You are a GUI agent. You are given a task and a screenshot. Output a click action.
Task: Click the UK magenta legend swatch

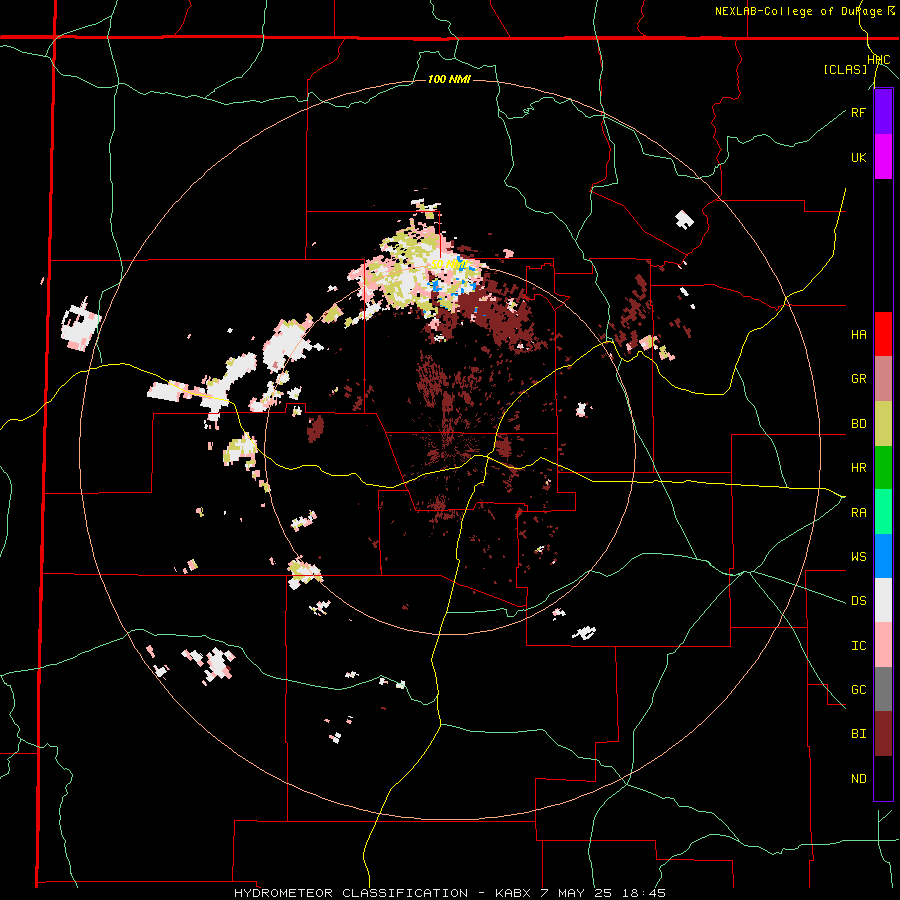(x=883, y=157)
